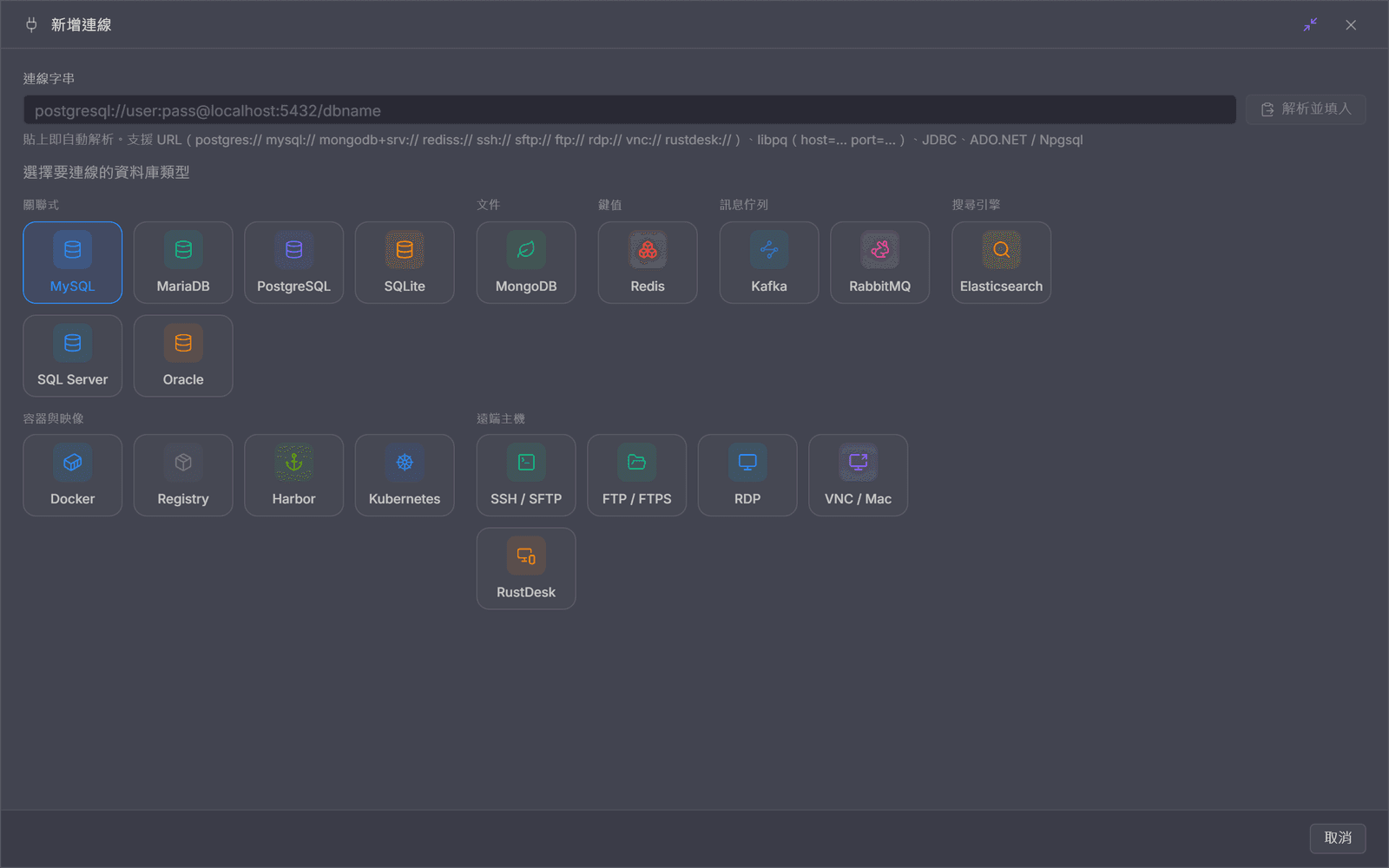Viewport: 1389px width, 868px height.
Task: Pick the Kafka message queue tile
Action: pos(769,262)
